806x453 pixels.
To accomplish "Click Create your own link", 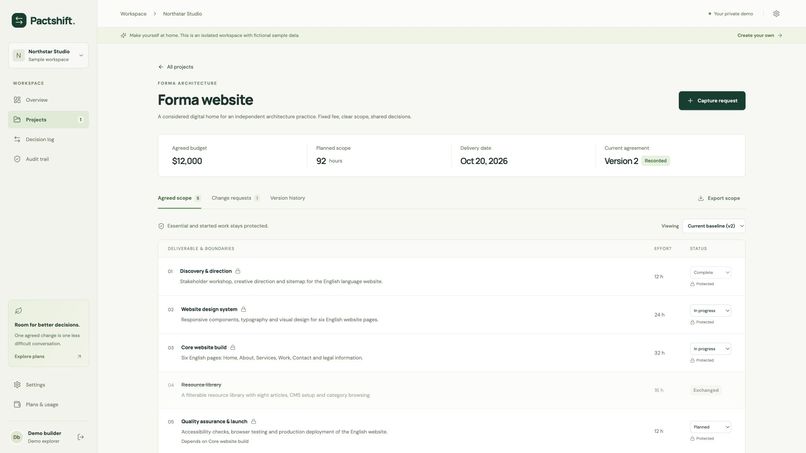I will (x=760, y=35).
